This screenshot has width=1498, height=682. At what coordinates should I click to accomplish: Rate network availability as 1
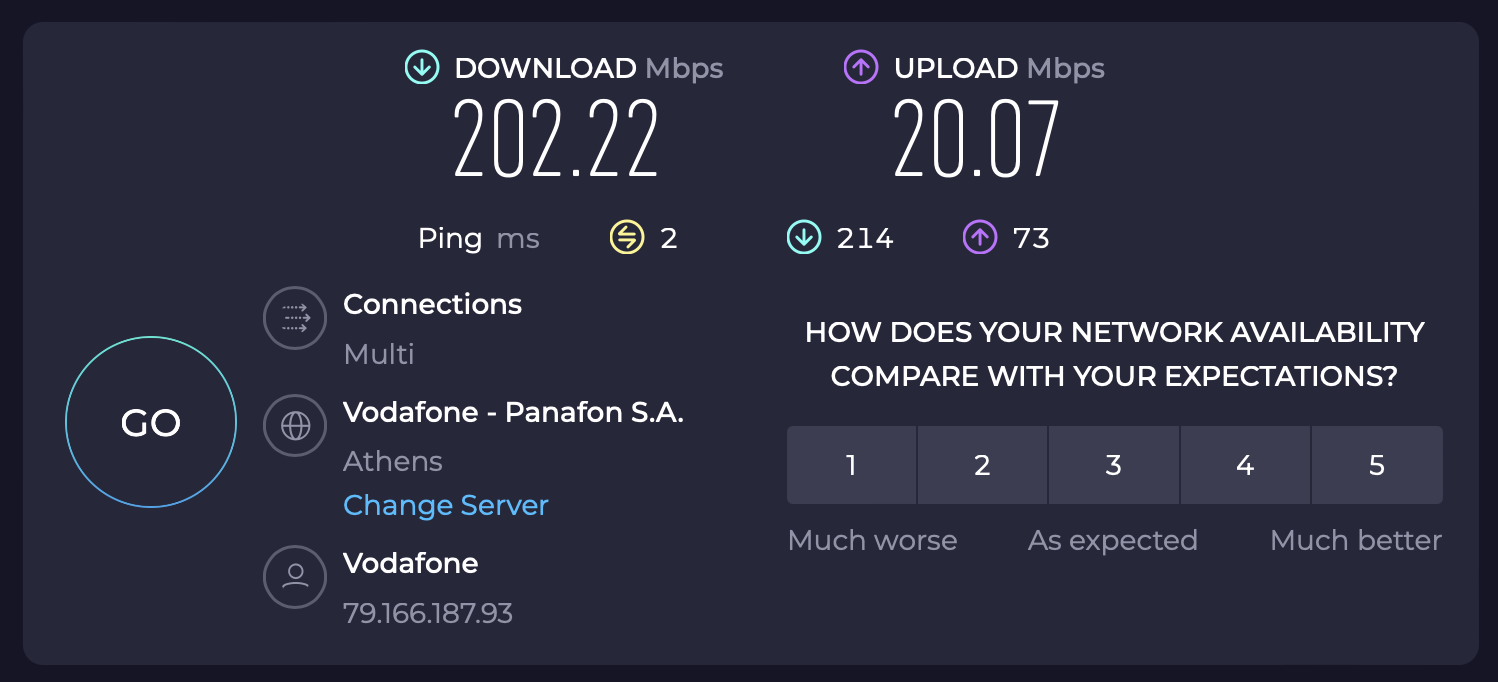point(851,465)
